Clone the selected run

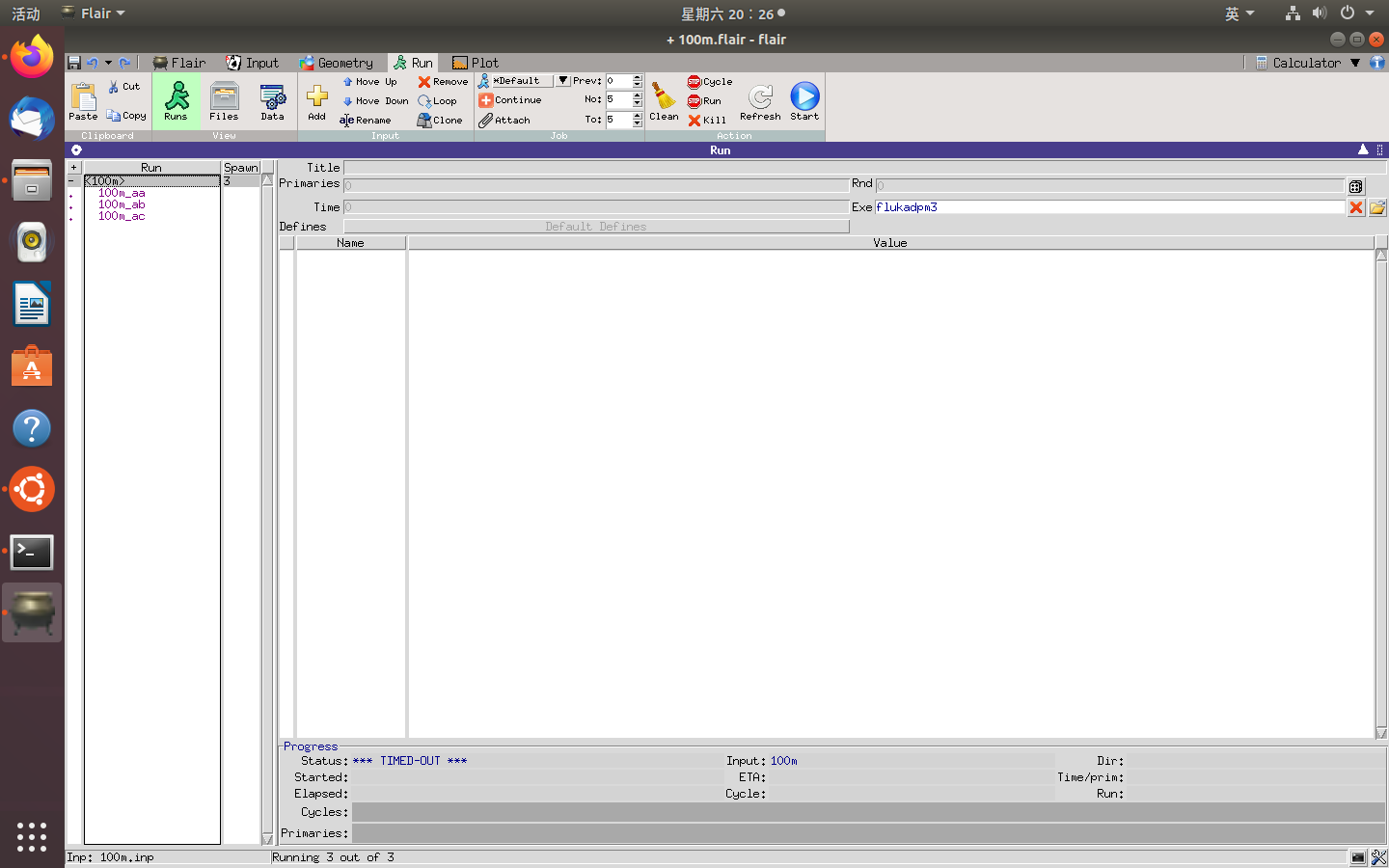pos(440,121)
